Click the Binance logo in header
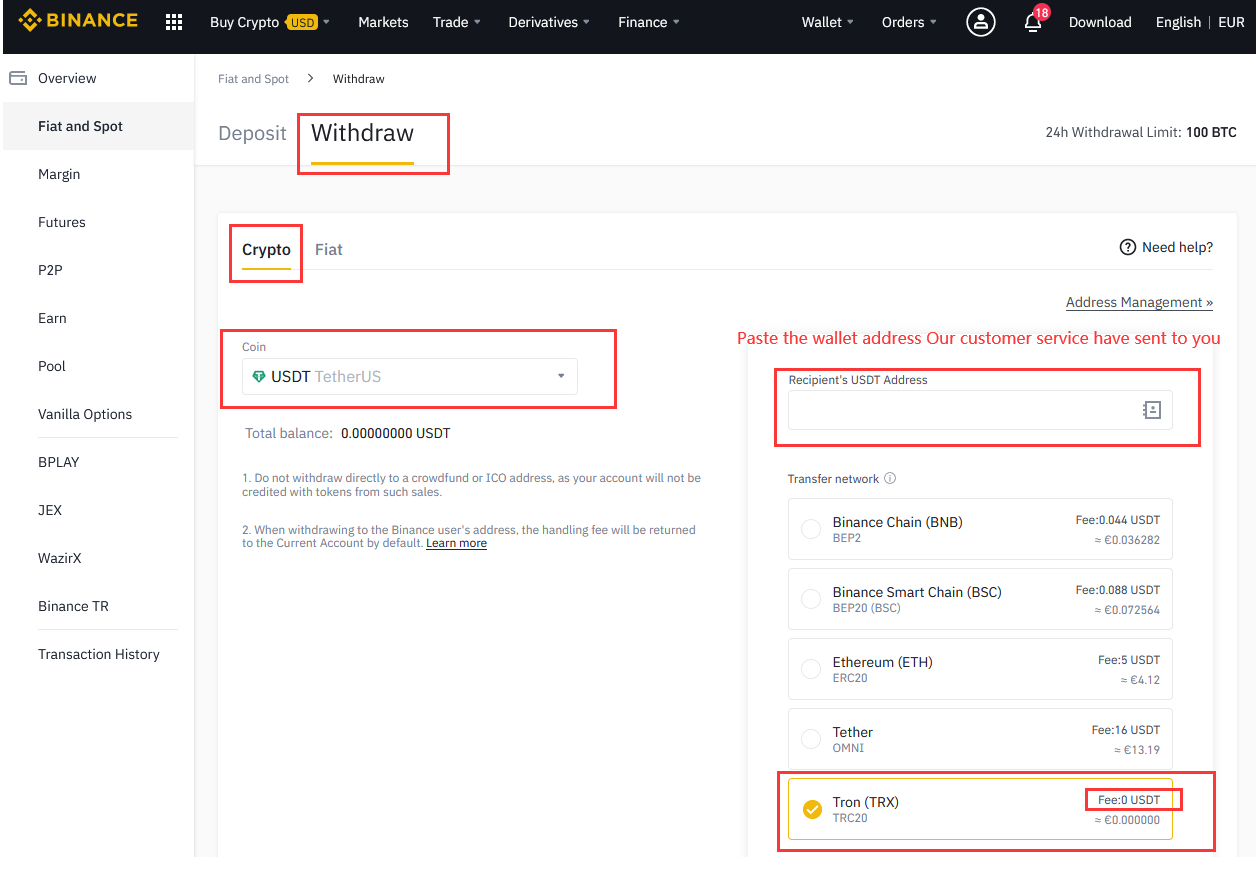The height and width of the screenshot is (873, 1256). 78,21
